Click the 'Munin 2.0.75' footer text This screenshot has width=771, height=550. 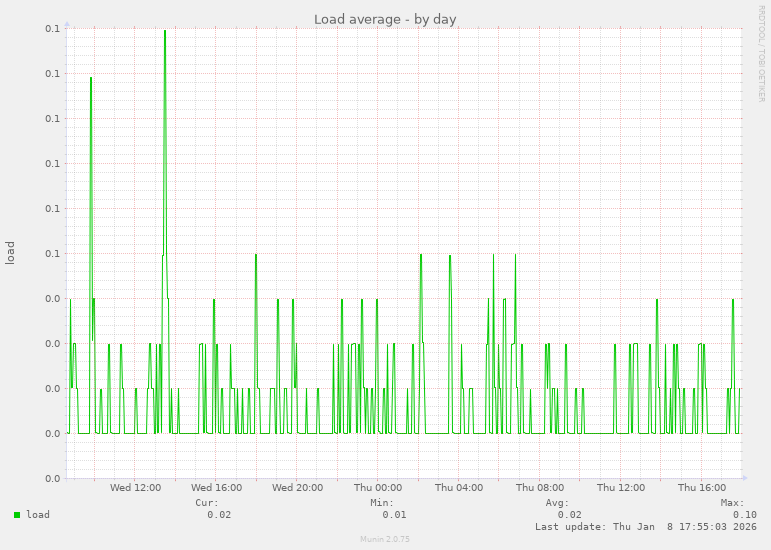(385, 539)
